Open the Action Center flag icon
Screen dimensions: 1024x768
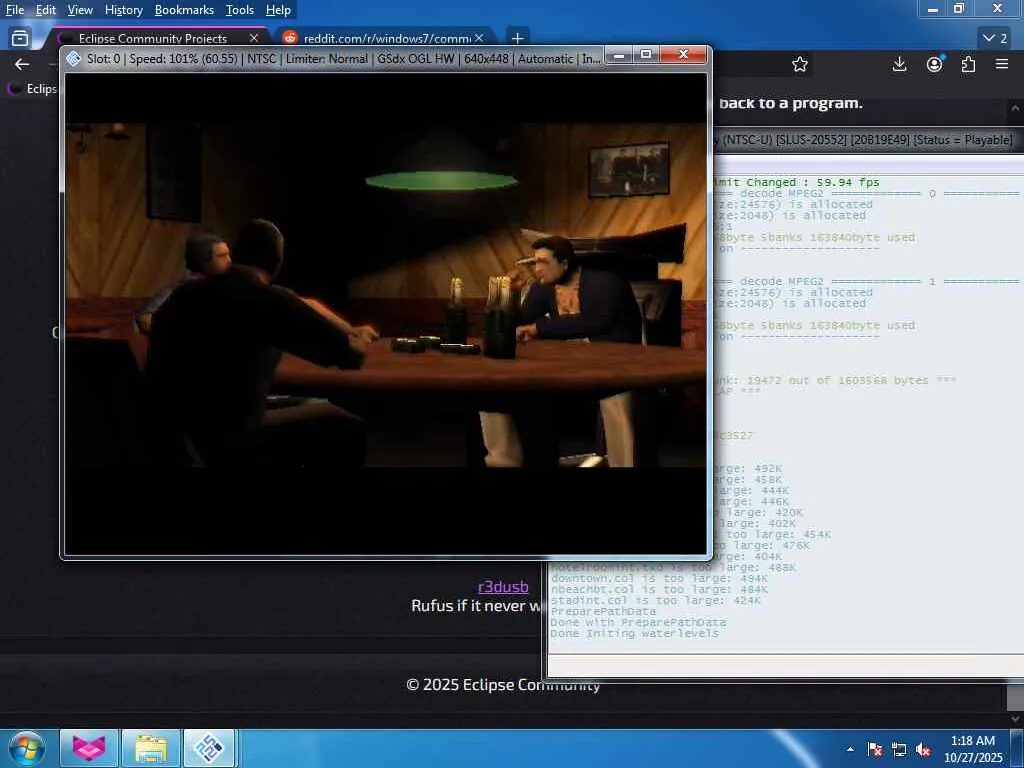(x=874, y=749)
